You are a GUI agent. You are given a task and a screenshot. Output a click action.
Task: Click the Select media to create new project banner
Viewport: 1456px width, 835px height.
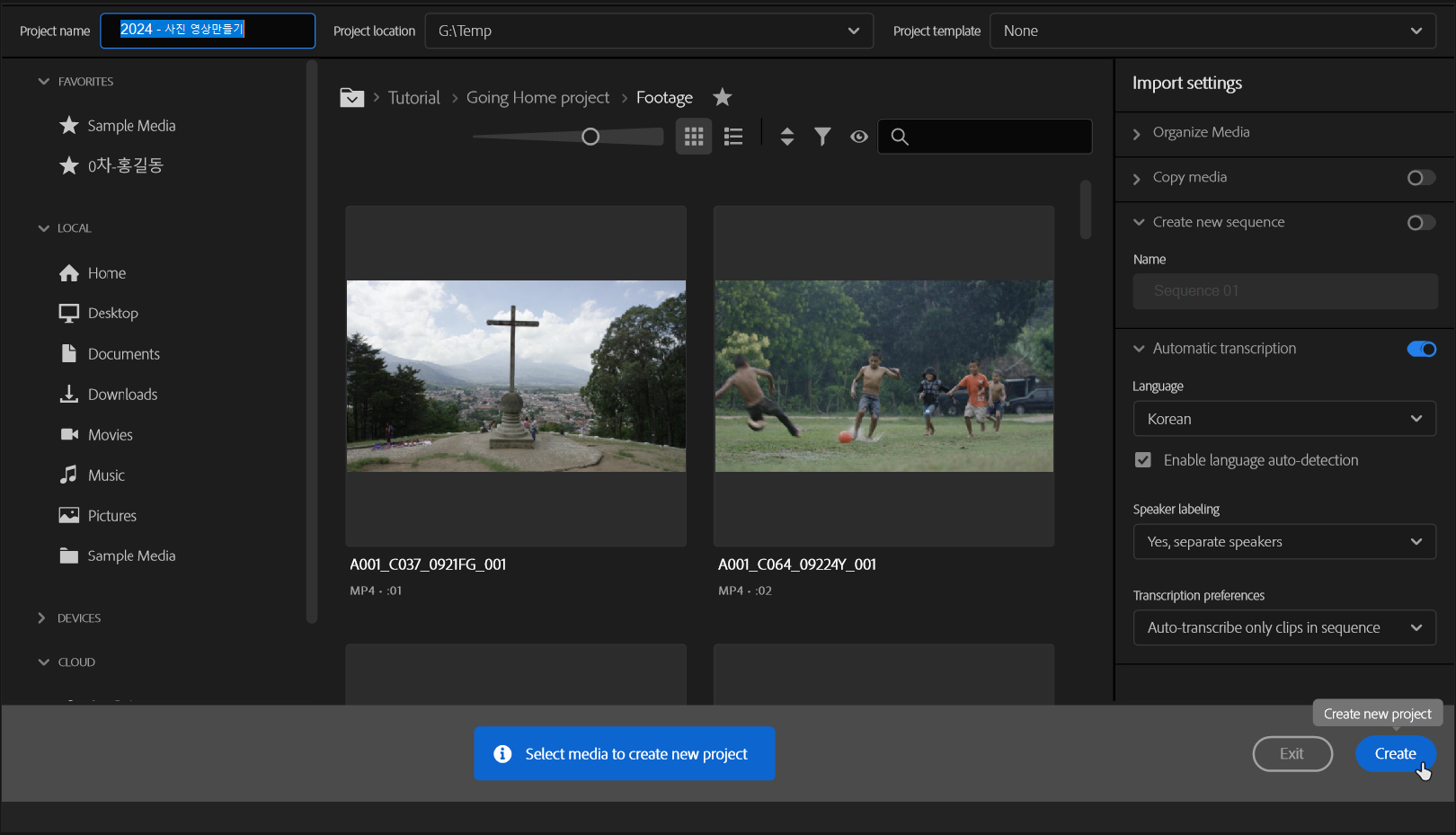[x=625, y=754]
